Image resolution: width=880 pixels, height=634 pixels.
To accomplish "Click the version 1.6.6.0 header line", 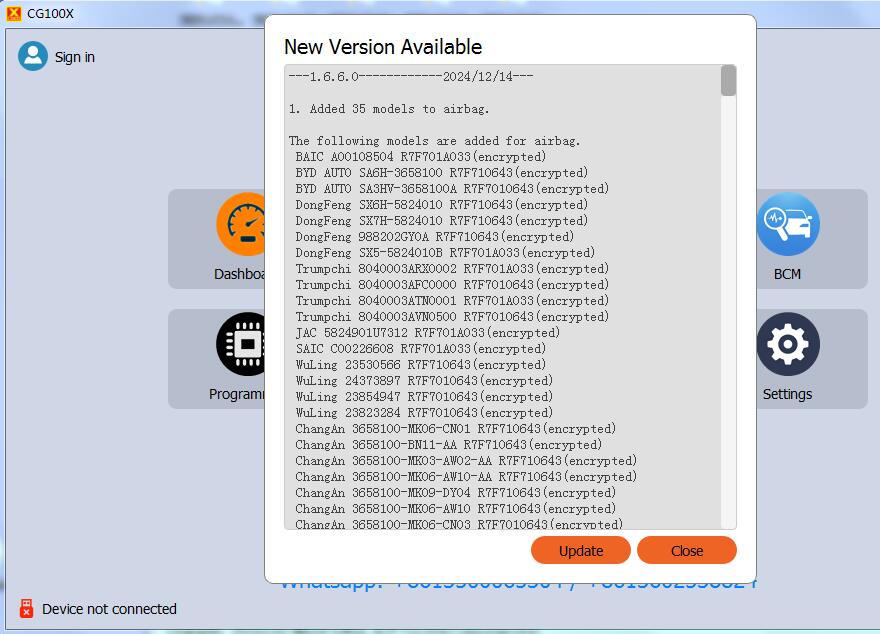I will coord(411,76).
